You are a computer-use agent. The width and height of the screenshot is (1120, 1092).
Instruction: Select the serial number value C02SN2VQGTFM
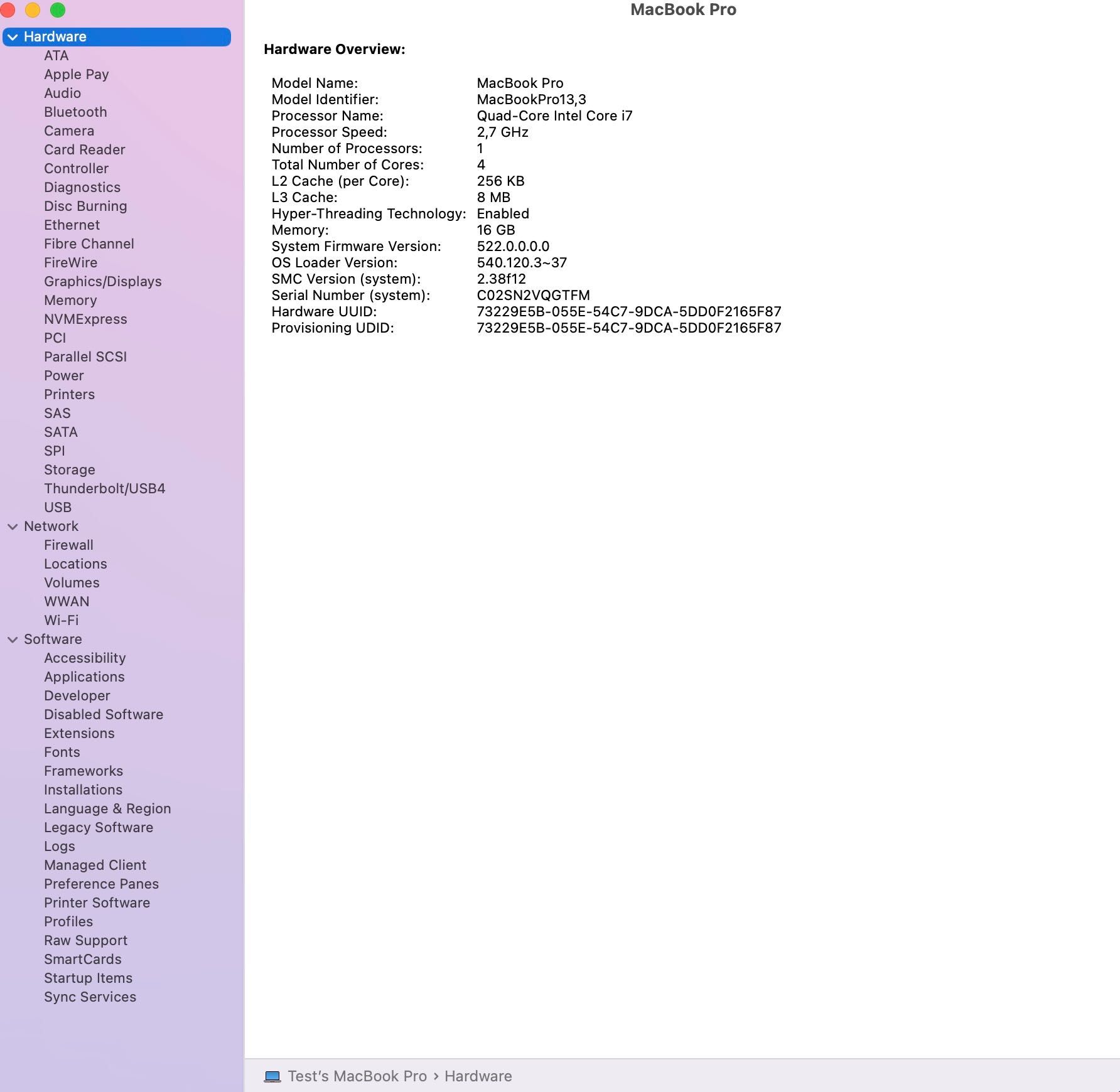click(533, 295)
